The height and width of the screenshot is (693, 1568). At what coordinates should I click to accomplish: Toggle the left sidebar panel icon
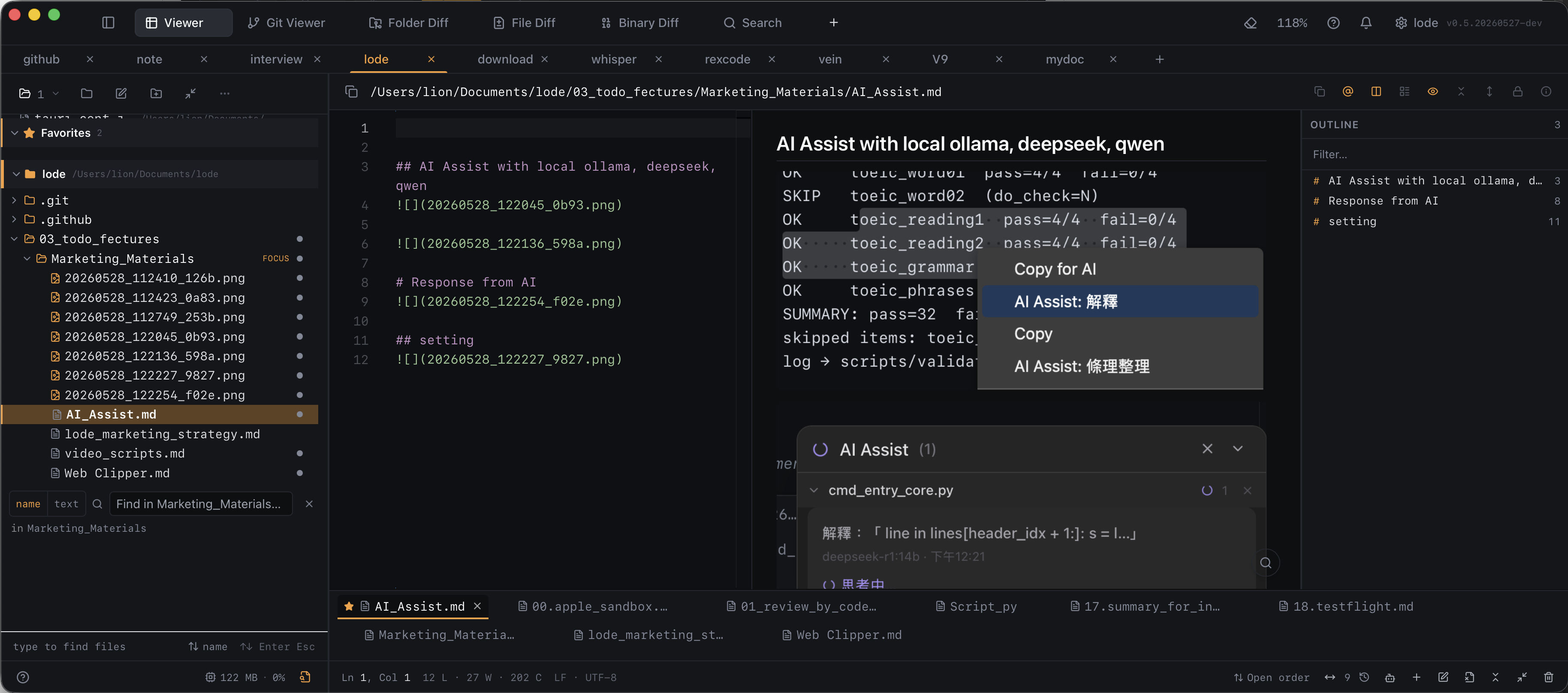point(109,22)
